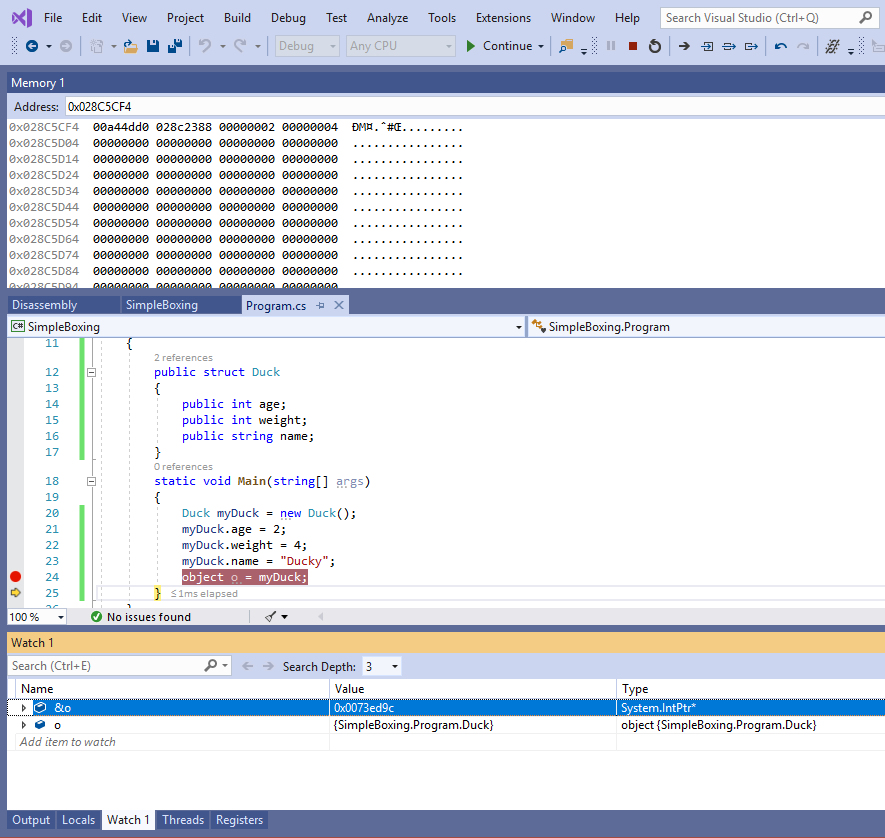Stop debugging with the red square
Viewport: 885px width, 838px height.
[632, 46]
